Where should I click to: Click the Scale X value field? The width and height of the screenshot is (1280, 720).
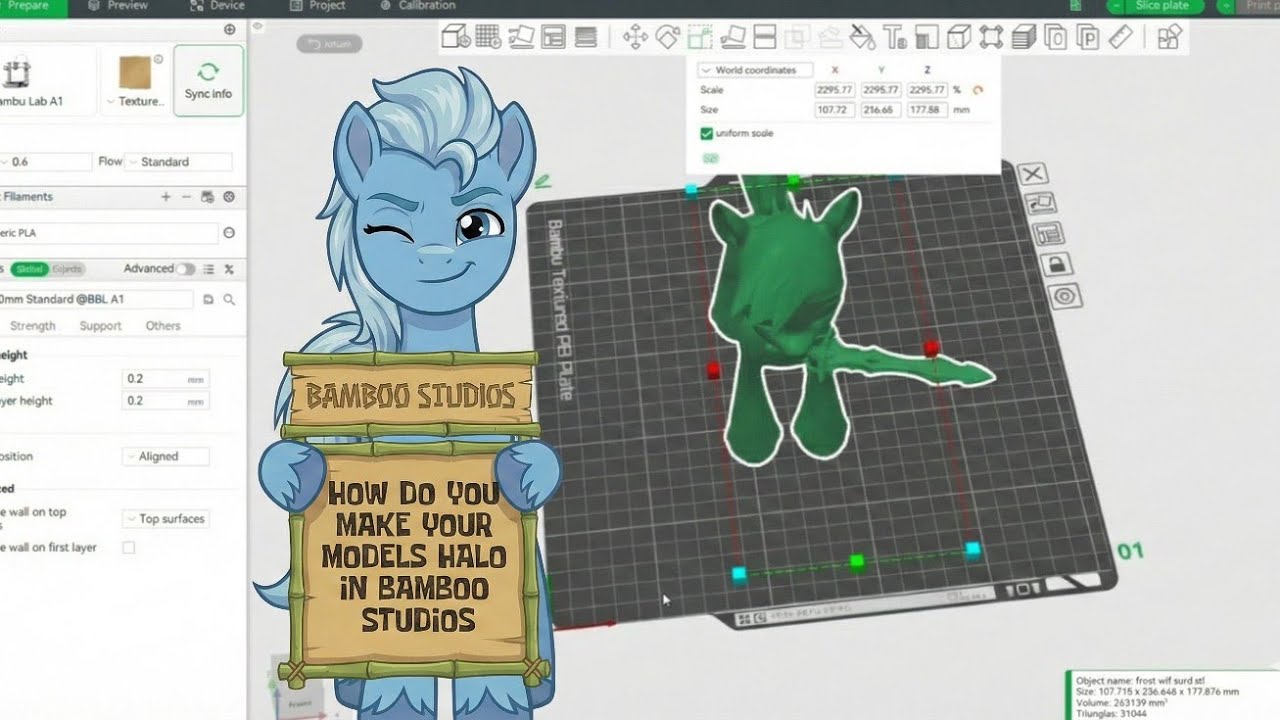(x=835, y=90)
